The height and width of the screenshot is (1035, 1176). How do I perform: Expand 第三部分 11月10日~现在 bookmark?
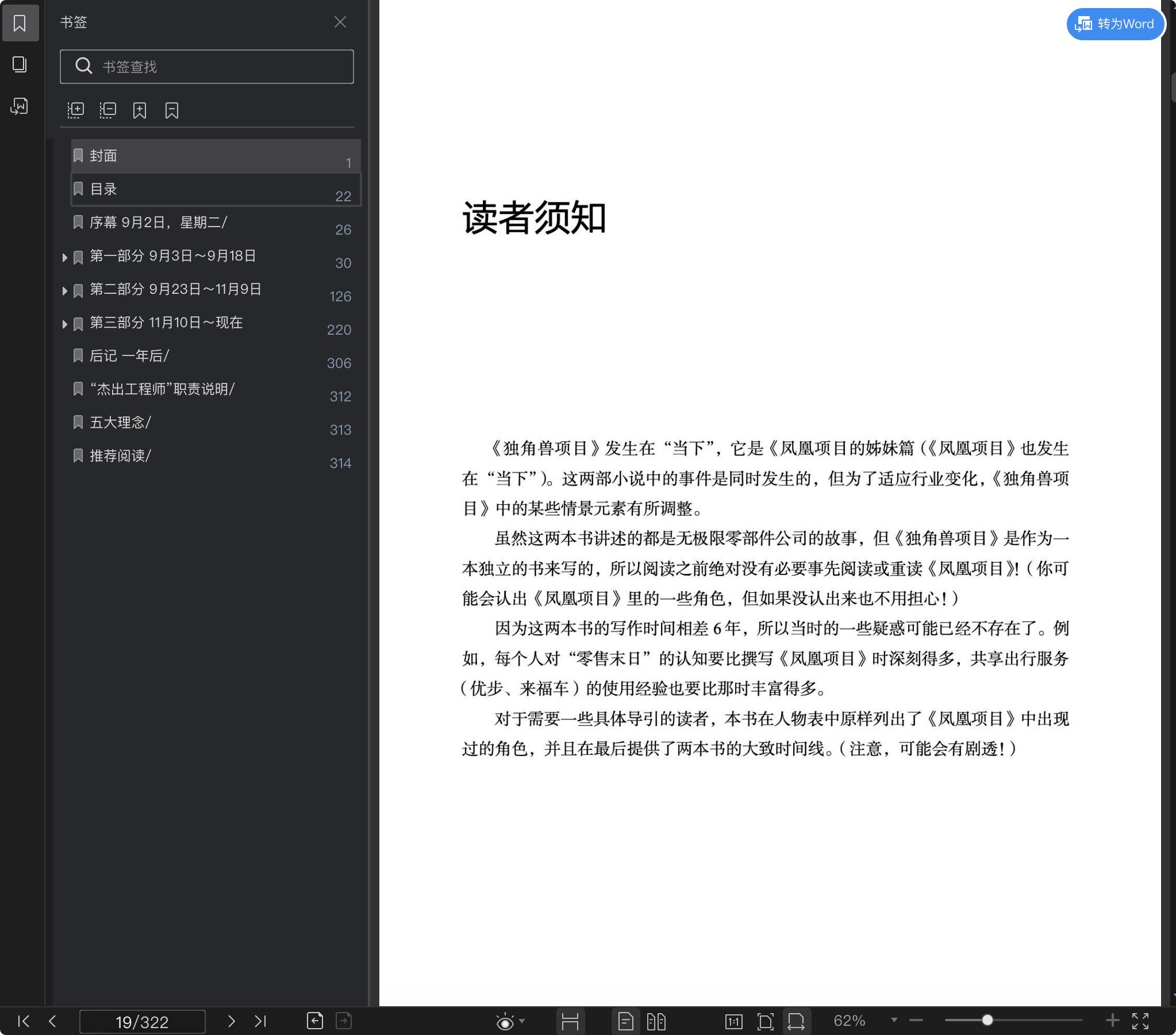(x=65, y=324)
